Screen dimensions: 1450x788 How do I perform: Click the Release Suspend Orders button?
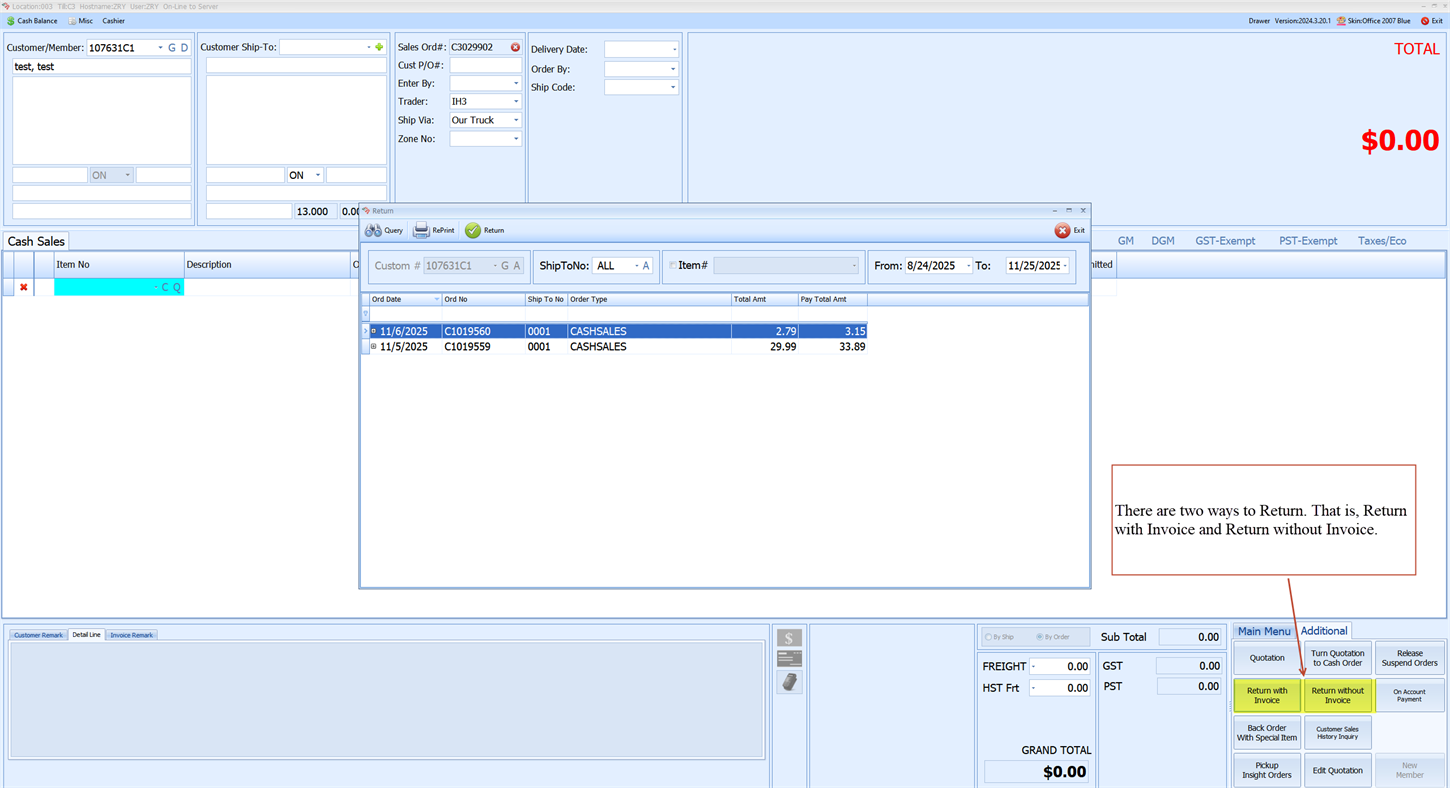pos(1409,658)
